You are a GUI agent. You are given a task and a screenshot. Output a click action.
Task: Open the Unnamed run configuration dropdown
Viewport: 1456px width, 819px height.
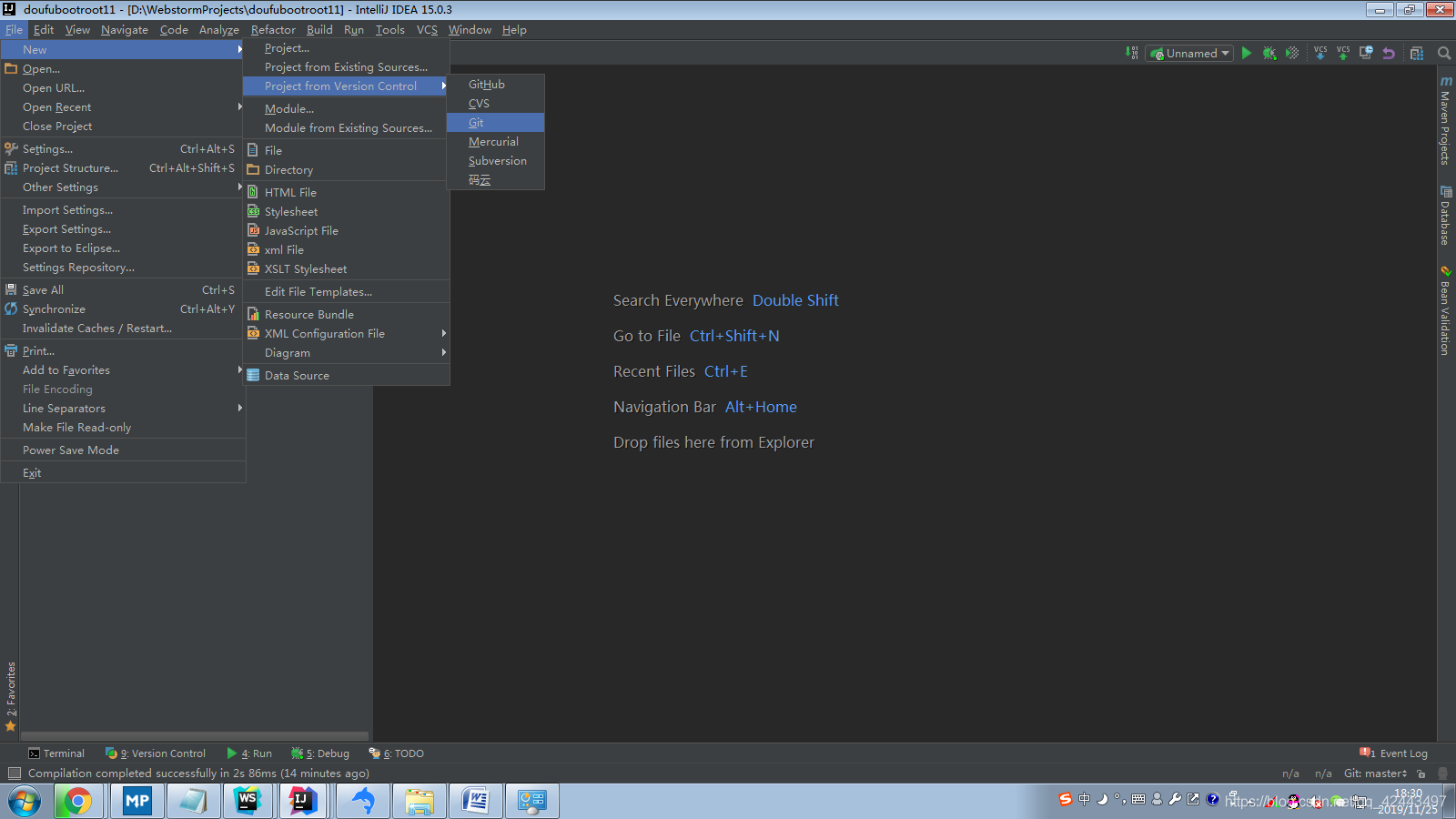pos(1189,53)
